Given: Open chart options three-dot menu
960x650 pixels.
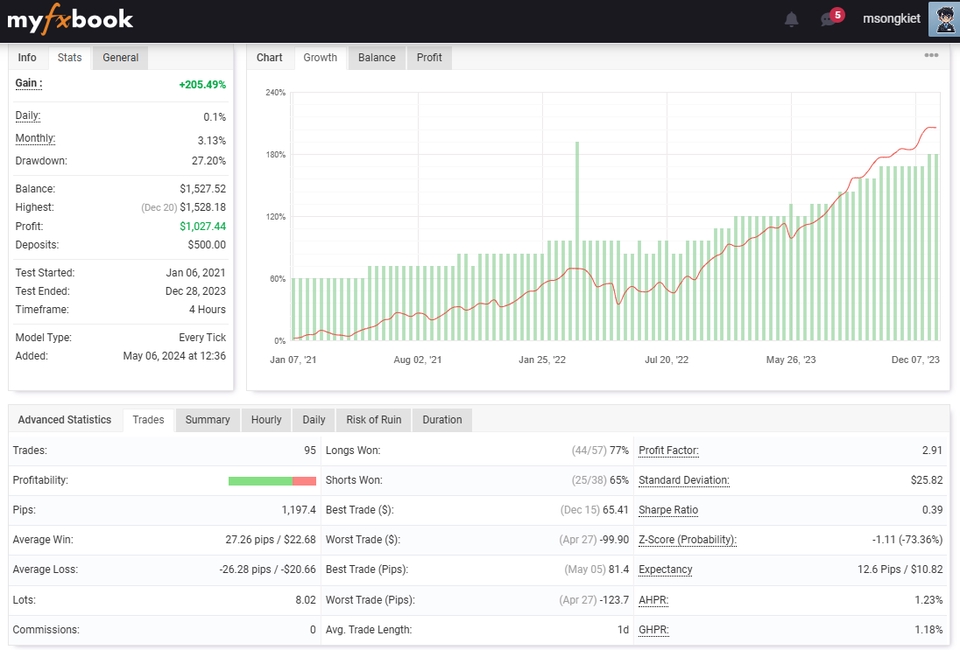Looking at the screenshot, I should point(931,56).
